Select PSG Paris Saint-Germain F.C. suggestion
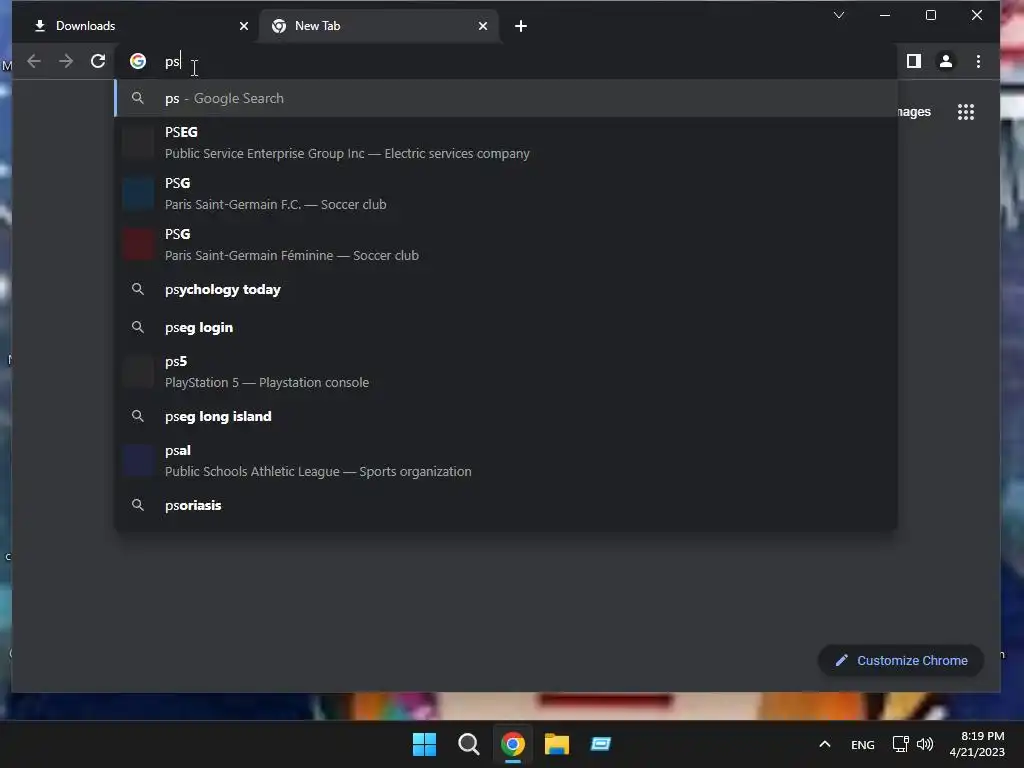This screenshot has width=1024, height=768. 506,193
